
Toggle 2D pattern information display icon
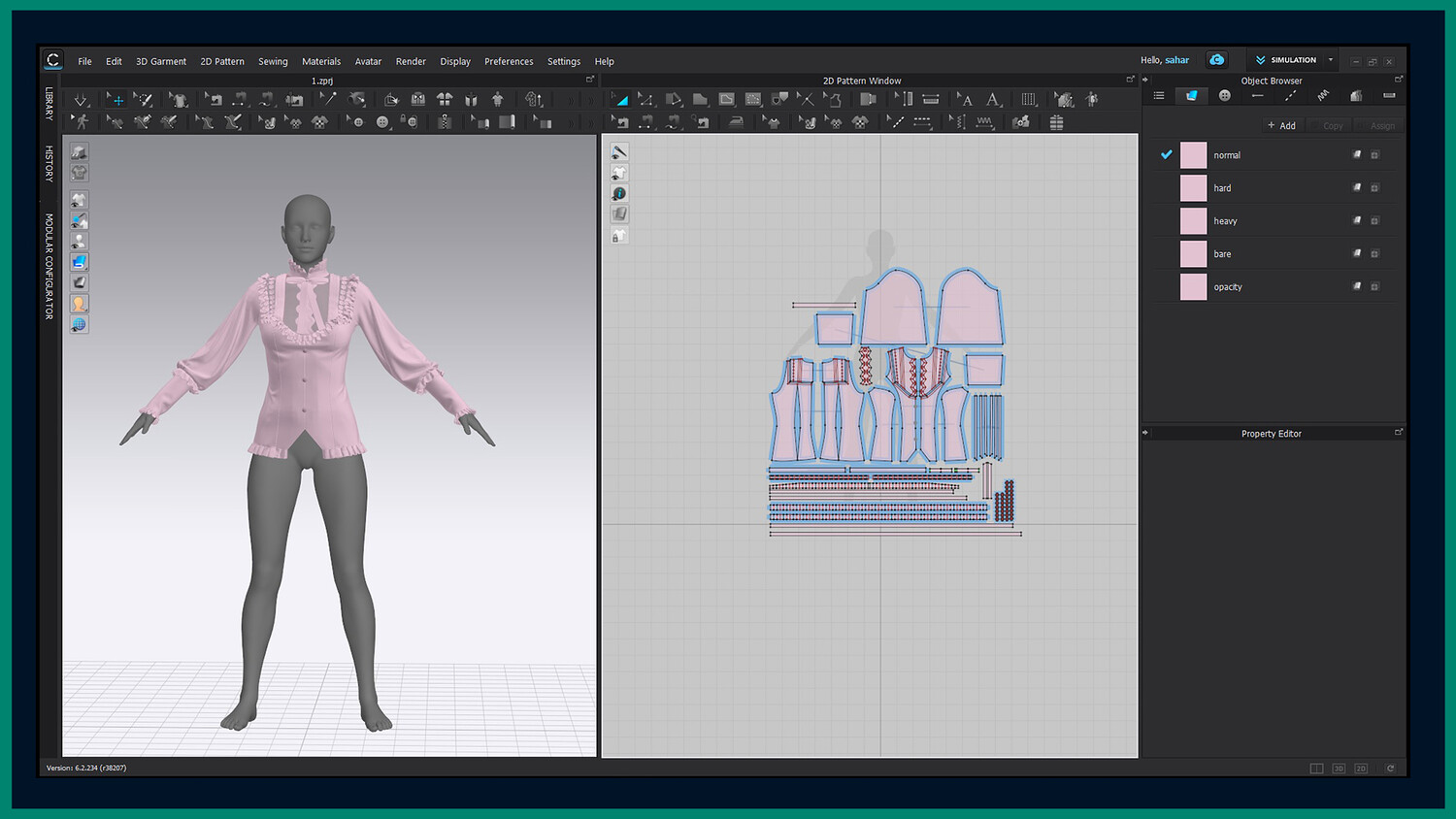619,194
